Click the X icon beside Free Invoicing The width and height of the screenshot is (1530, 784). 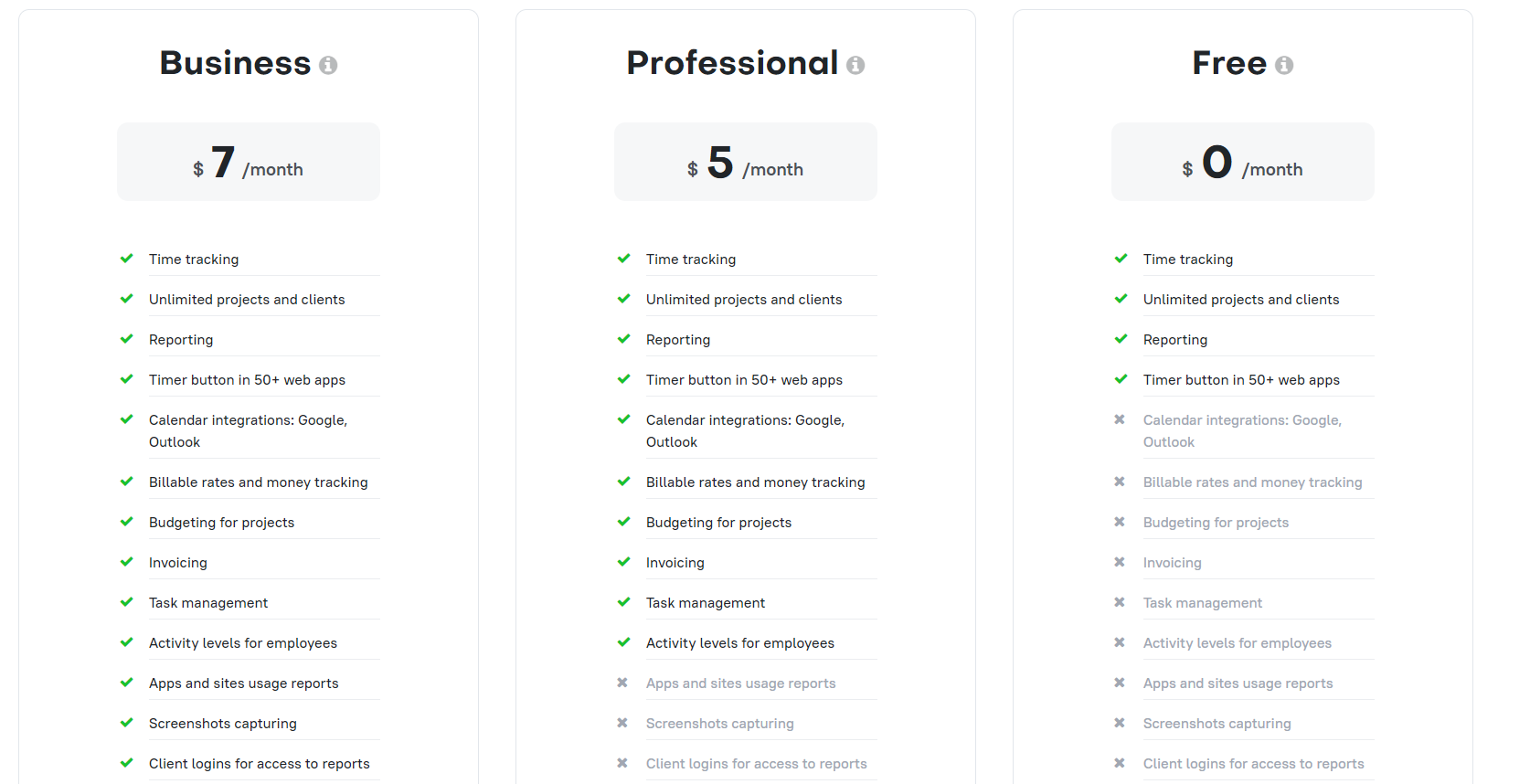point(1121,562)
